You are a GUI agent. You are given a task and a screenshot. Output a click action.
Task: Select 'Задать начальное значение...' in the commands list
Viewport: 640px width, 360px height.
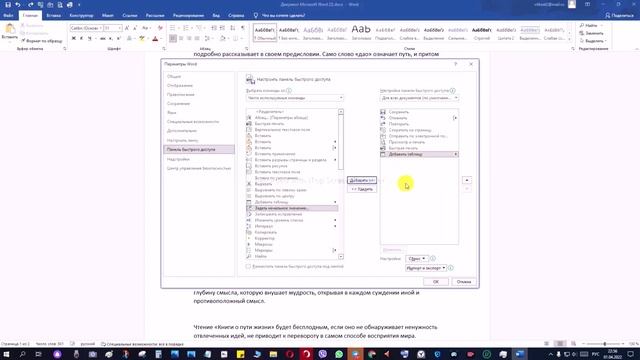[x=292, y=208]
